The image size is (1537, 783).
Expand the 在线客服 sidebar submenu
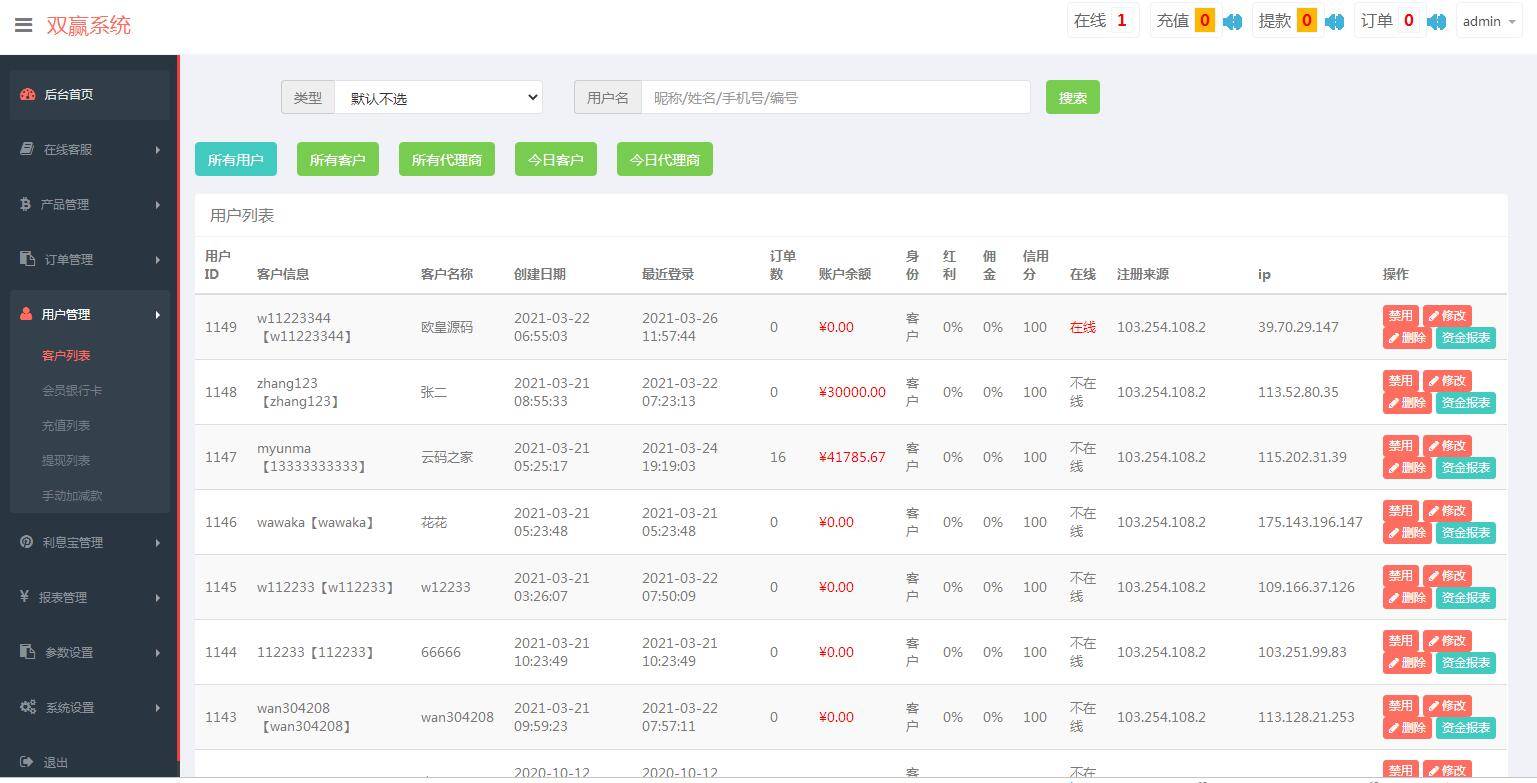click(68, 149)
